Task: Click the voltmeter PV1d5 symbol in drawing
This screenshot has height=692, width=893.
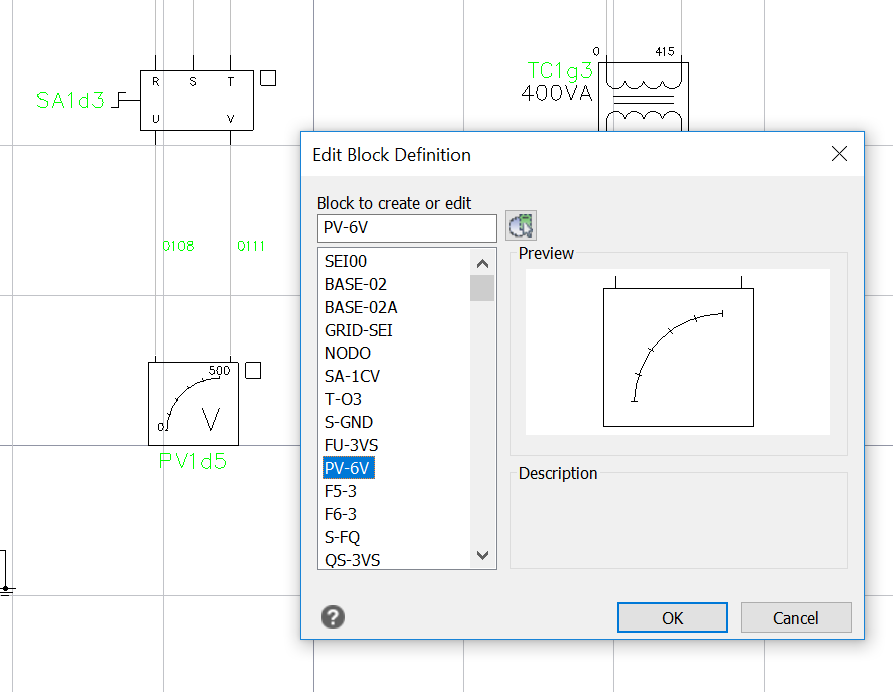Action: point(193,404)
